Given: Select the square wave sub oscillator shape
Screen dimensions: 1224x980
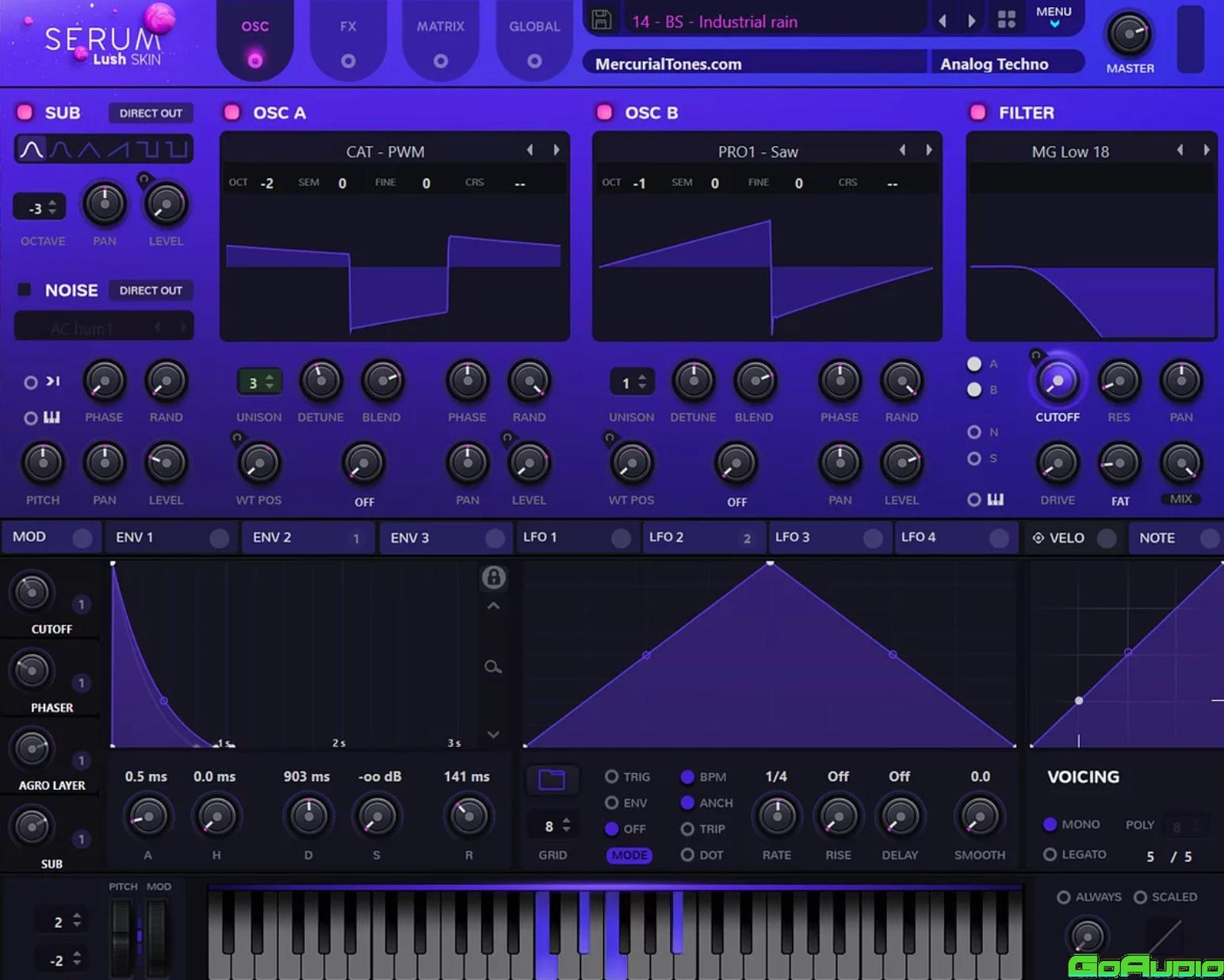Looking at the screenshot, I should [x=147, y=149].
